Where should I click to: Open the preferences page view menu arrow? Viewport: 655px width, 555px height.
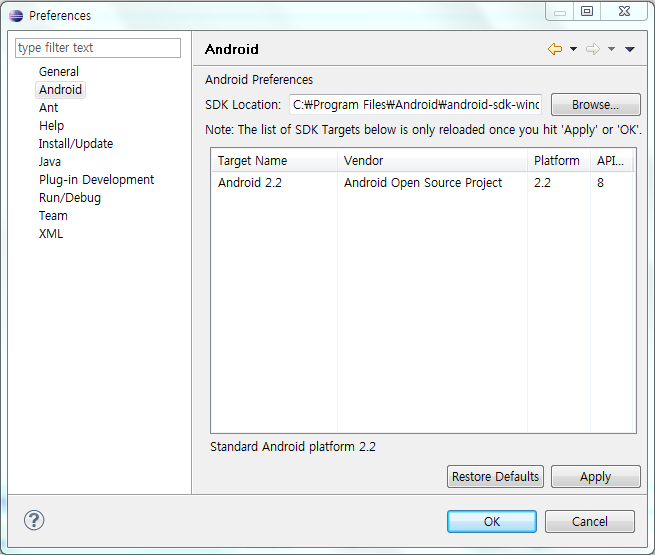coord(630,49)
